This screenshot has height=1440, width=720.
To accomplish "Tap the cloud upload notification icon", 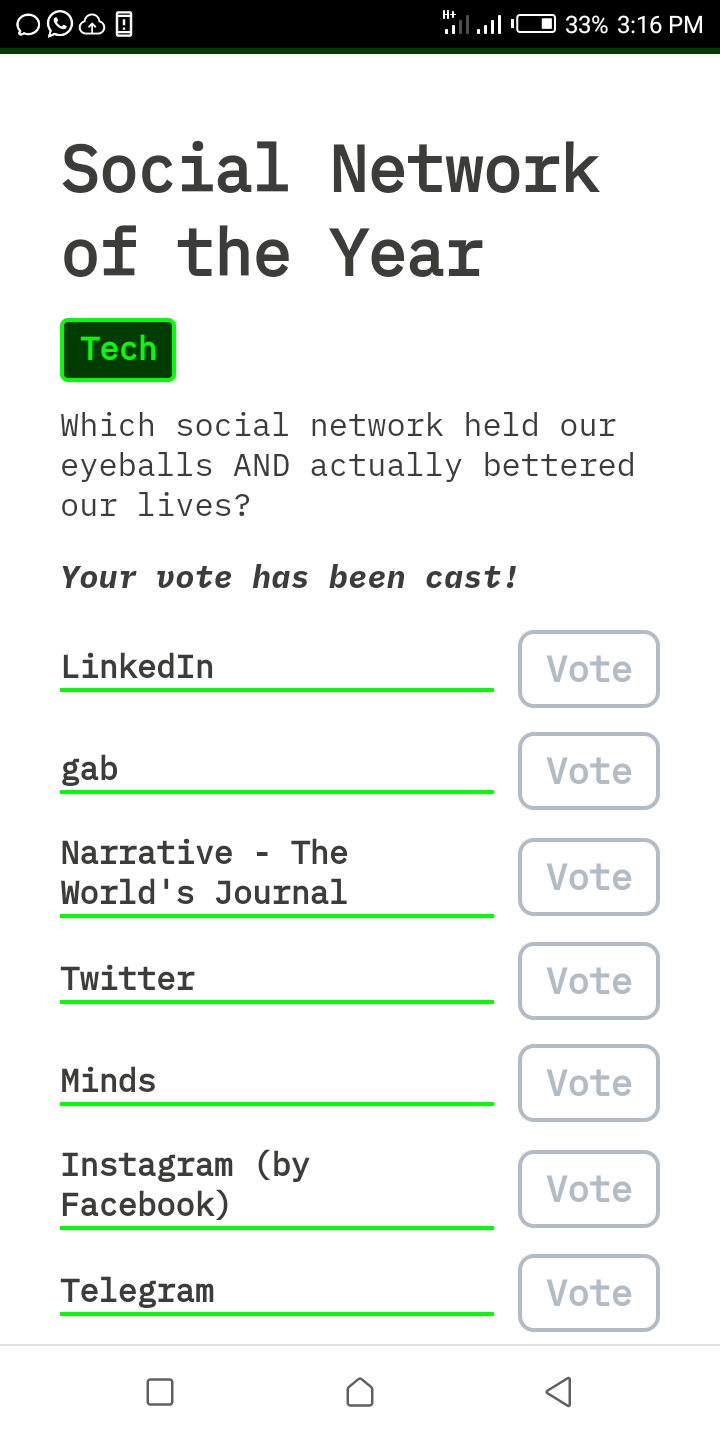I will click(92, 24).
